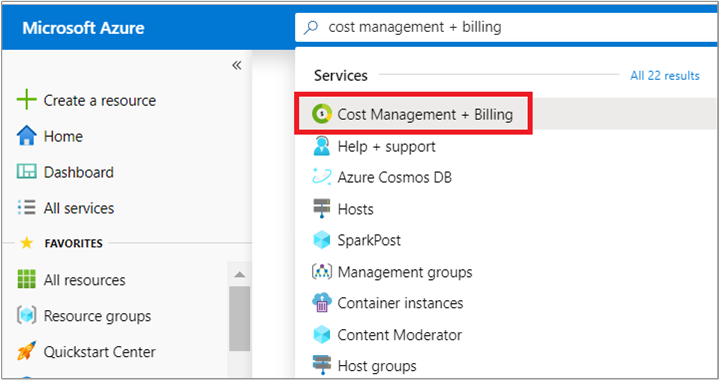Click the search box with cost management text
This screenshot has width=720, height=380.
pos(505,27)
